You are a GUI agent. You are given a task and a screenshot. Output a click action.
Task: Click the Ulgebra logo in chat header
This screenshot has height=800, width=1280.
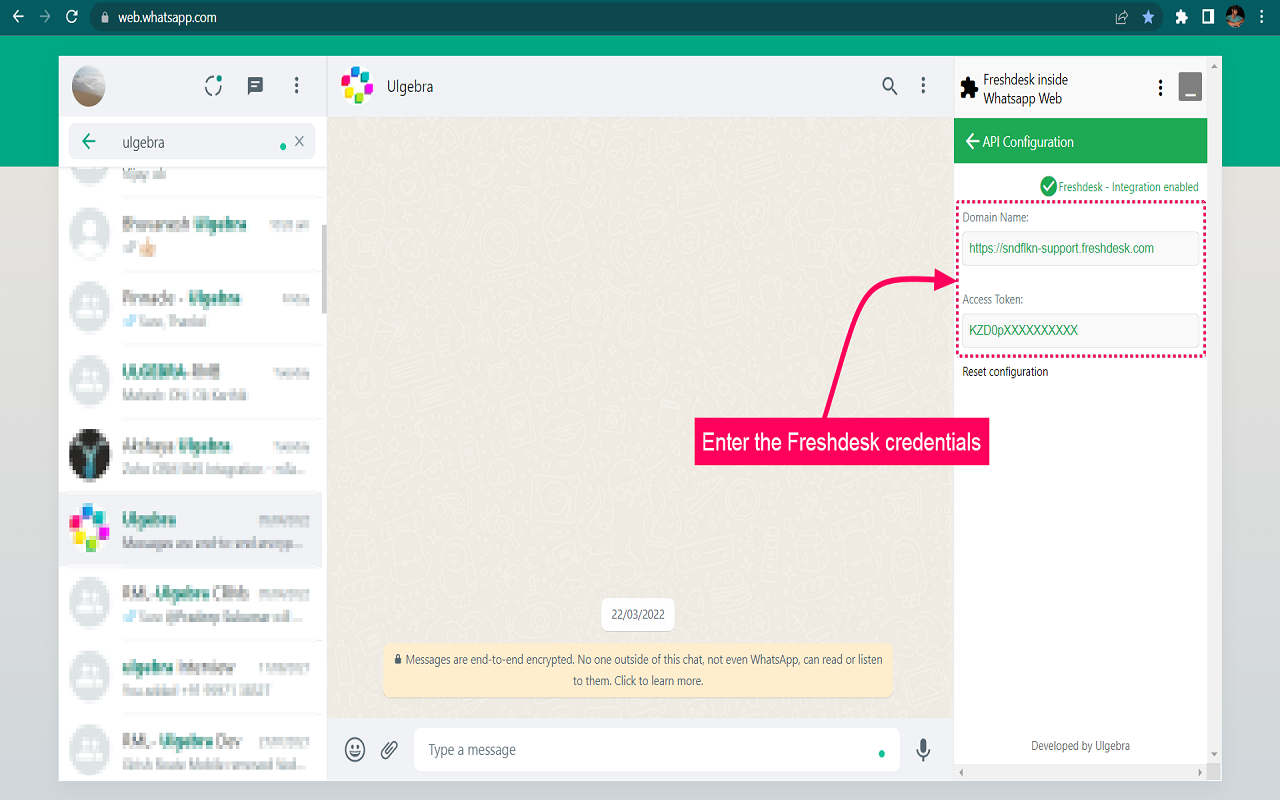pyautogui.click(x=357, y=86)
